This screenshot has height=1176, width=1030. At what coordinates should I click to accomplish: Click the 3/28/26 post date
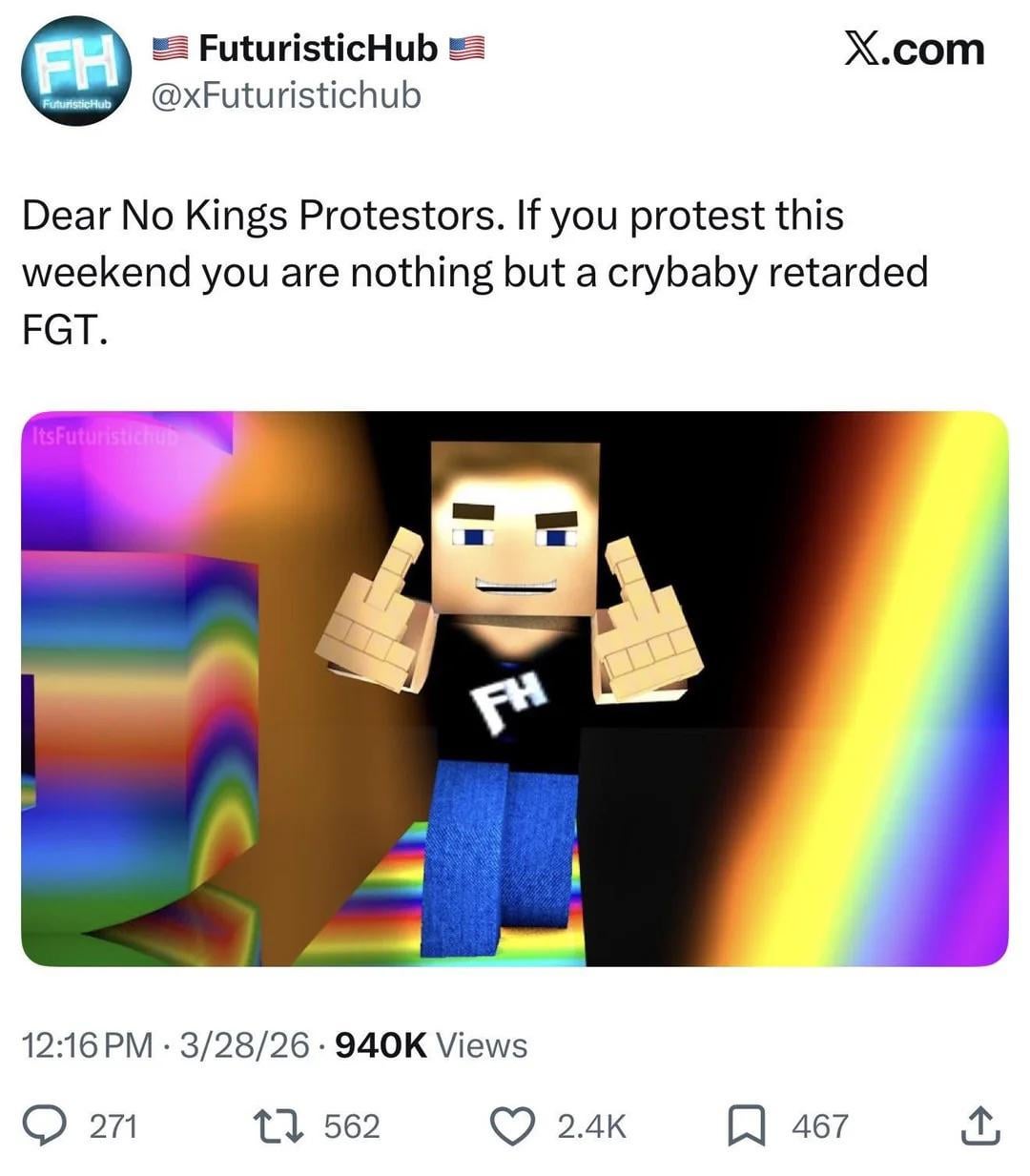coord(244,1045)
